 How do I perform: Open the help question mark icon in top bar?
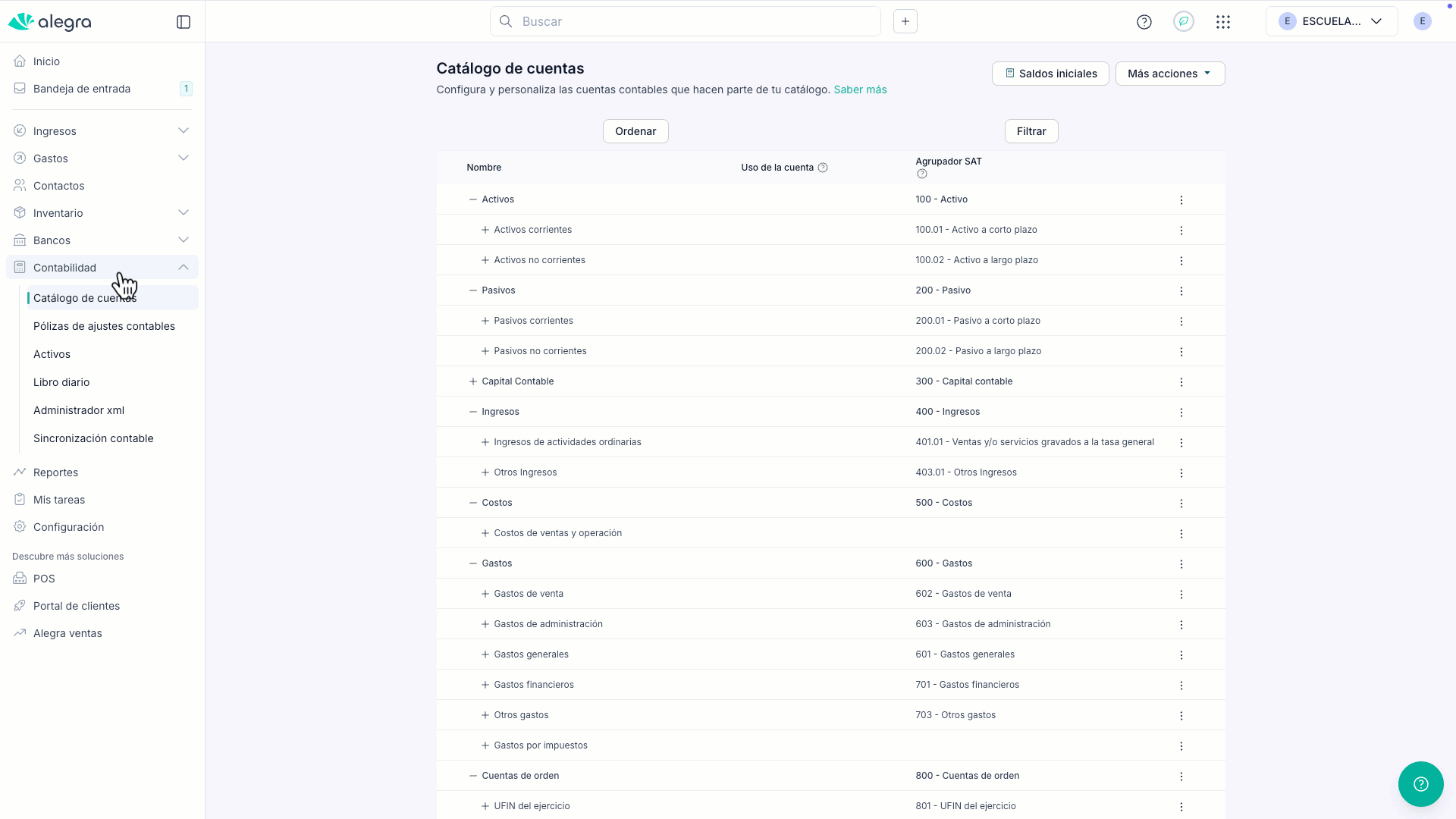1144,22
